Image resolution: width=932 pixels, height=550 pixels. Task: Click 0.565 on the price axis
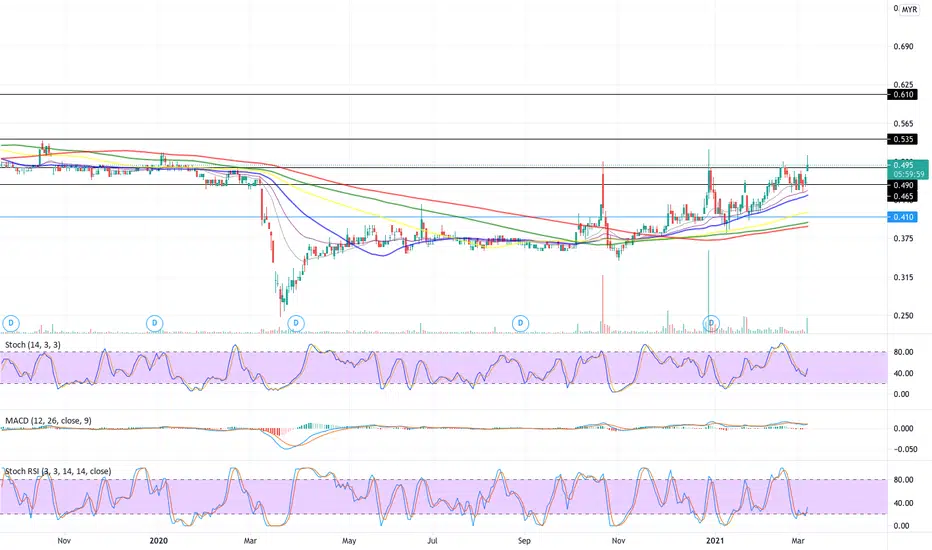[903, 124]
